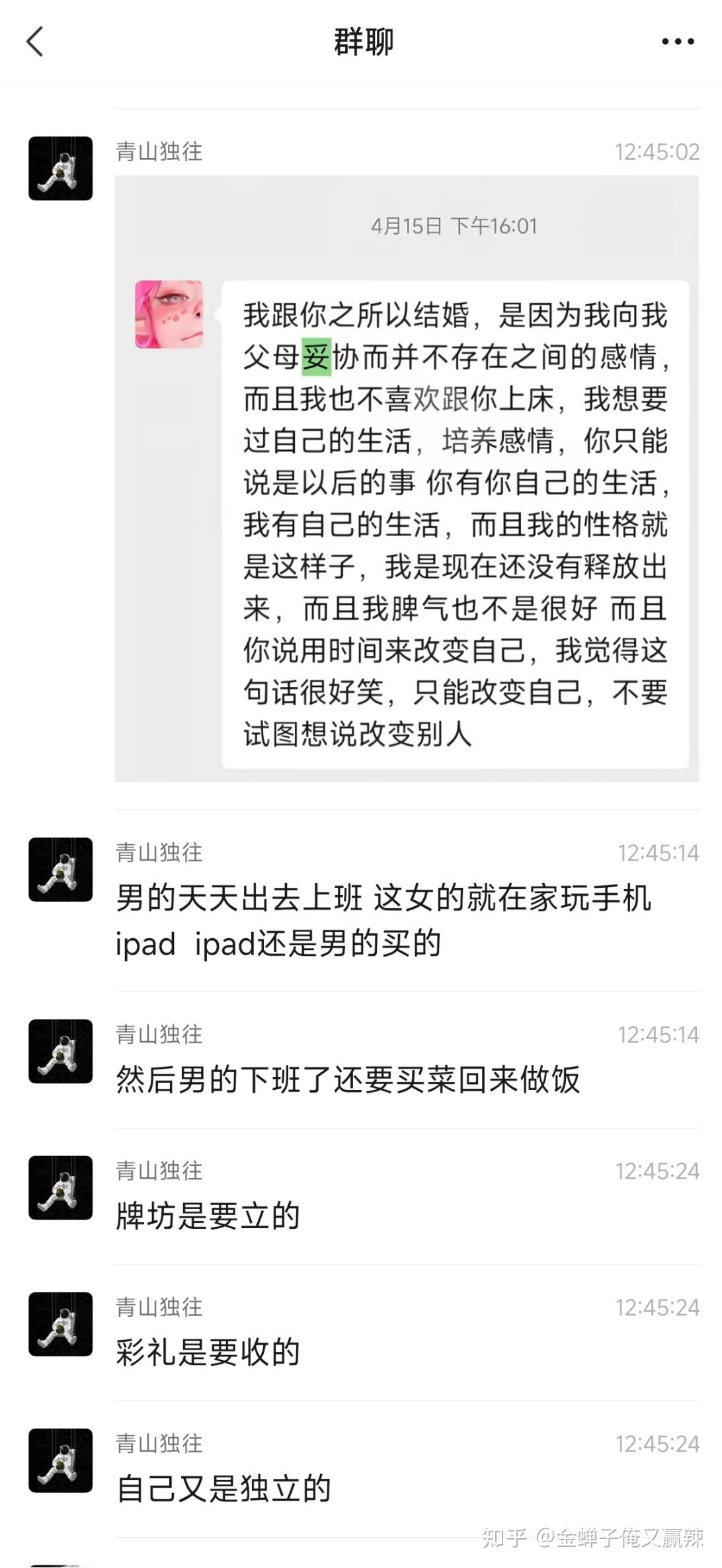
Task: Select the message 男的天天出去上班
Action: tap(383, 920)
